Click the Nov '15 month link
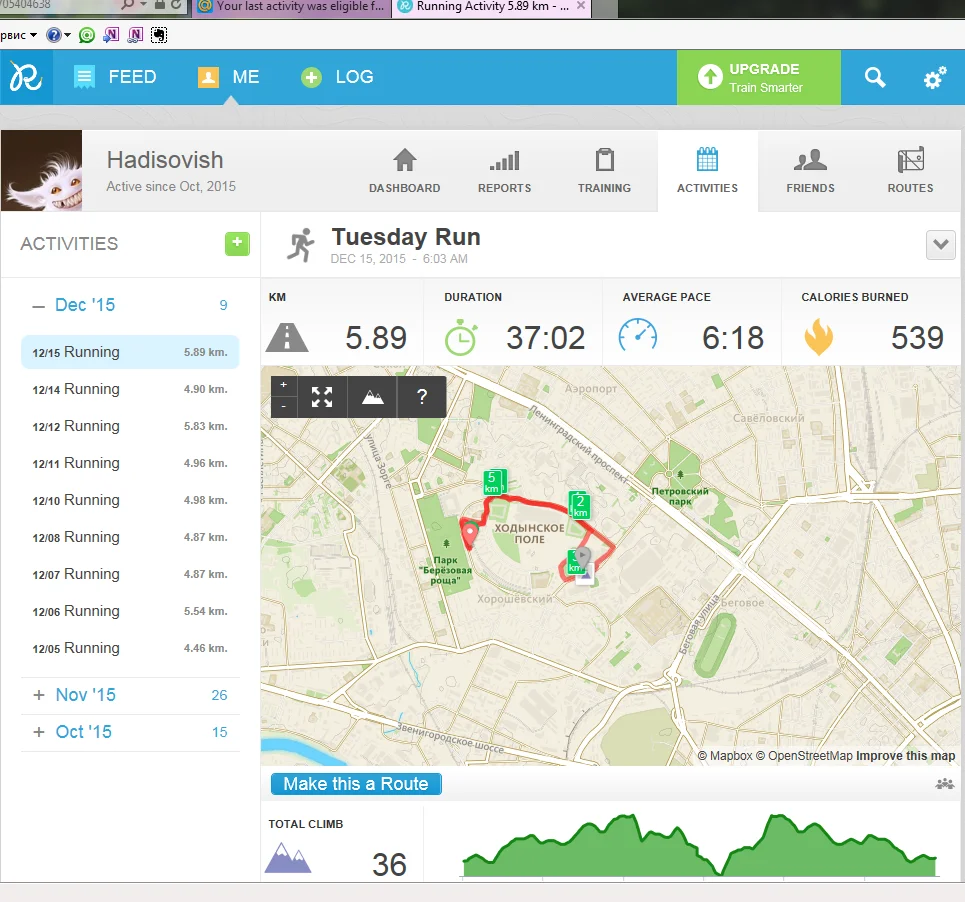This screenshot has width=965, height=902. [x=86, y=695]
